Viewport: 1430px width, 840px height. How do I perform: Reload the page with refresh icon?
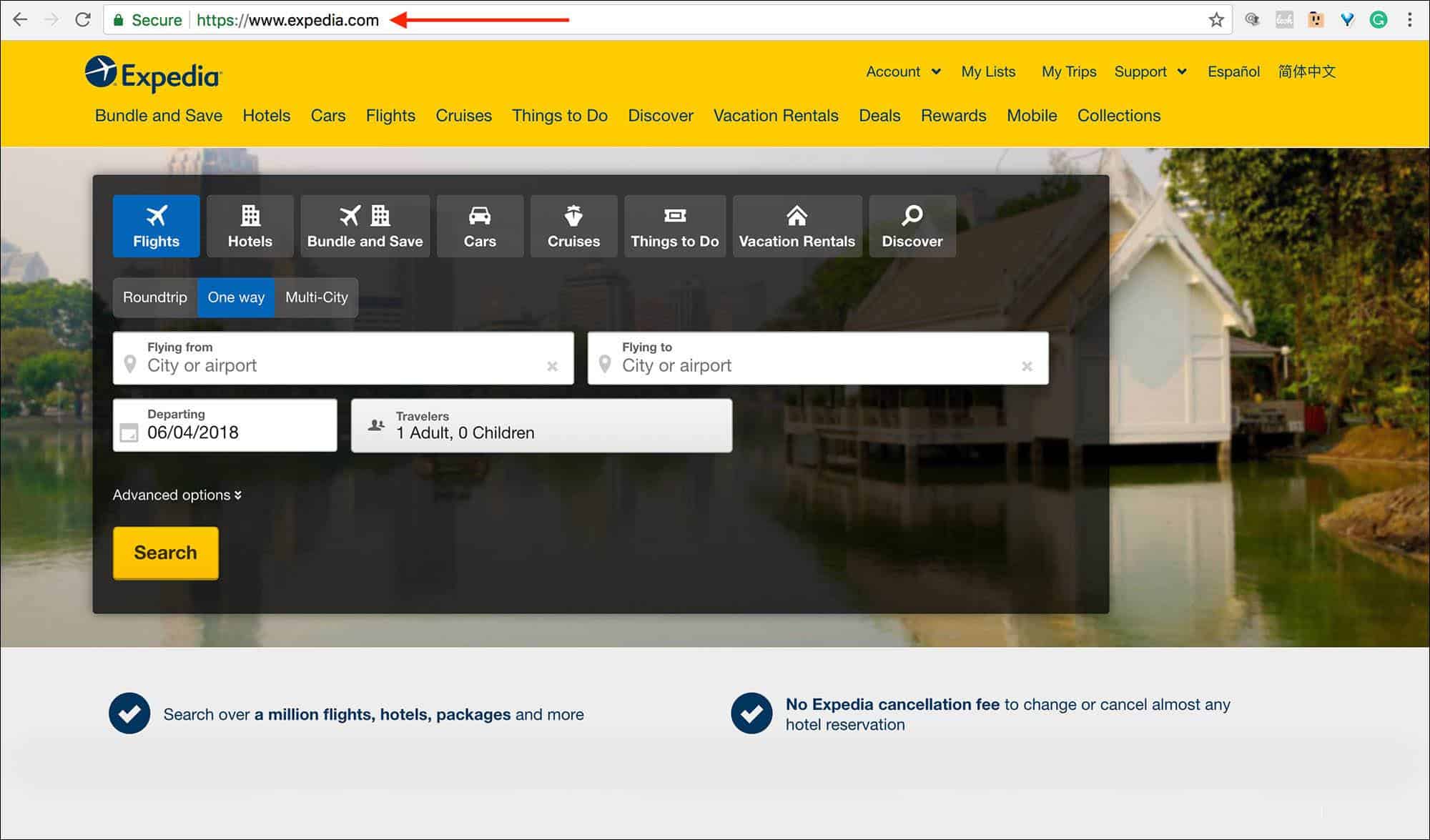pyautogui.click(x=83, y=20)
